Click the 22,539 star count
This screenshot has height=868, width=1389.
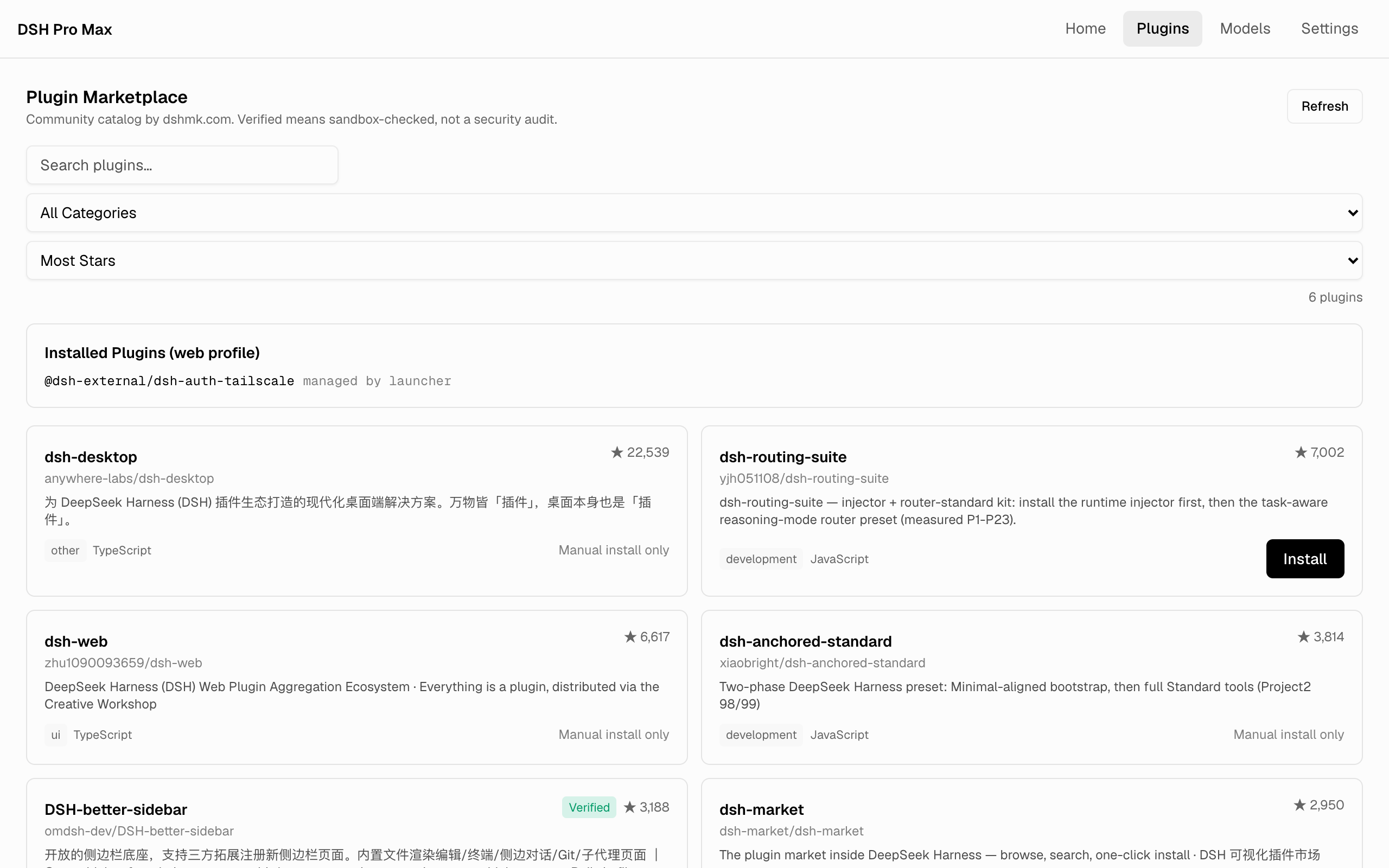click(x=648, y=452)
